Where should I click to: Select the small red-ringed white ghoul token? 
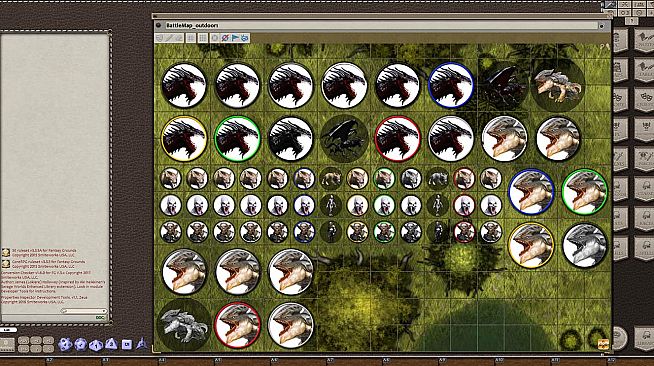pyautogui.click(x=464, y=205)
